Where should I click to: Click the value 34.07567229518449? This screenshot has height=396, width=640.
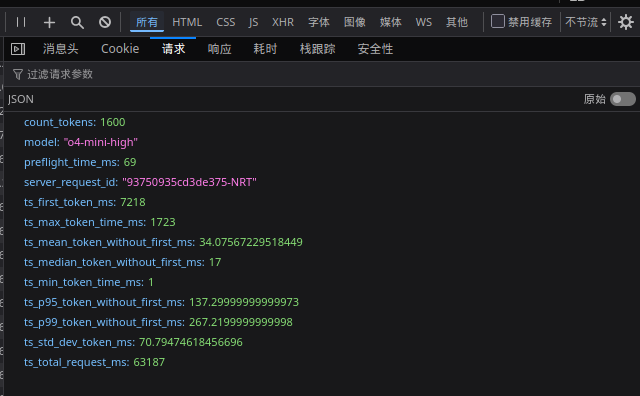251,242
